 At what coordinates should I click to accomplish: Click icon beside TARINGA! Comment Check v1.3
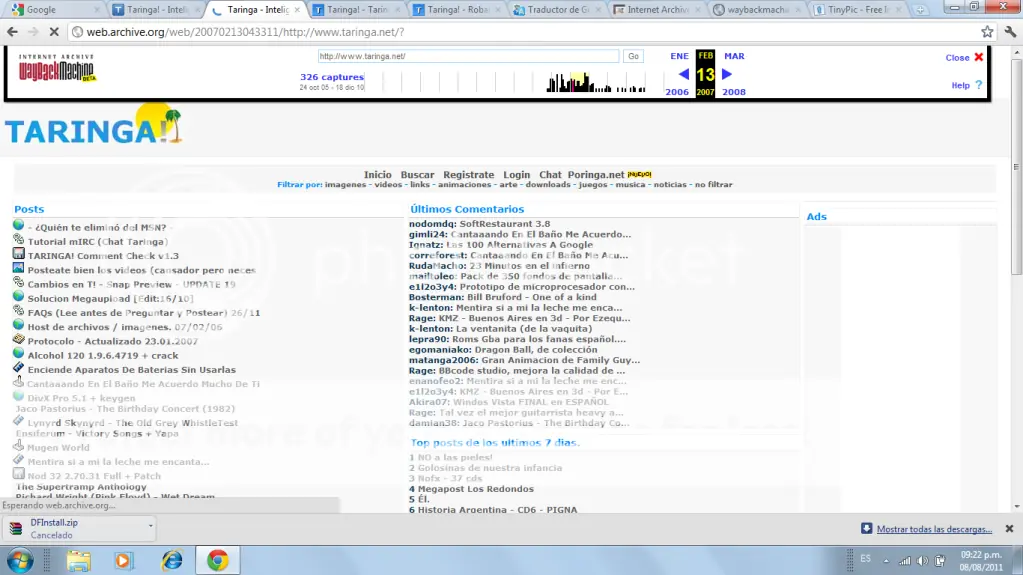[x=18, y=254]
